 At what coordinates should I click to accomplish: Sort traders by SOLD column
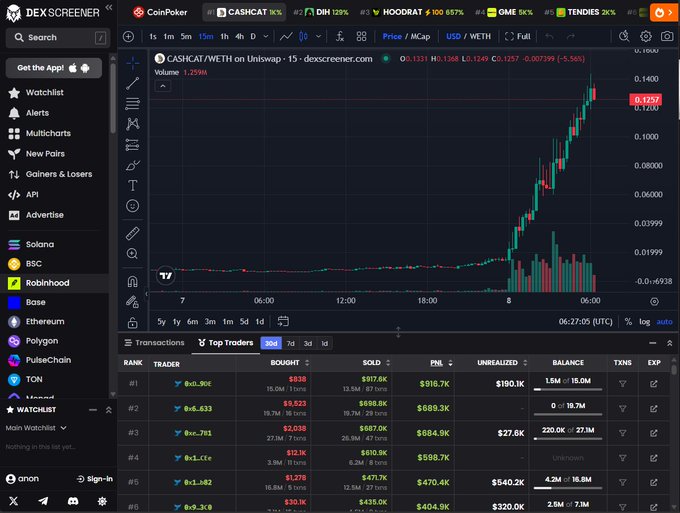click(x=376, y=363)
